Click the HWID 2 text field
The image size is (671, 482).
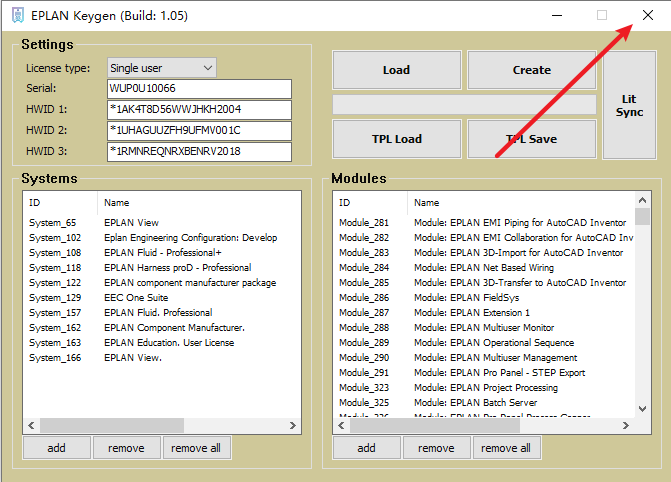tap(197, 131)
